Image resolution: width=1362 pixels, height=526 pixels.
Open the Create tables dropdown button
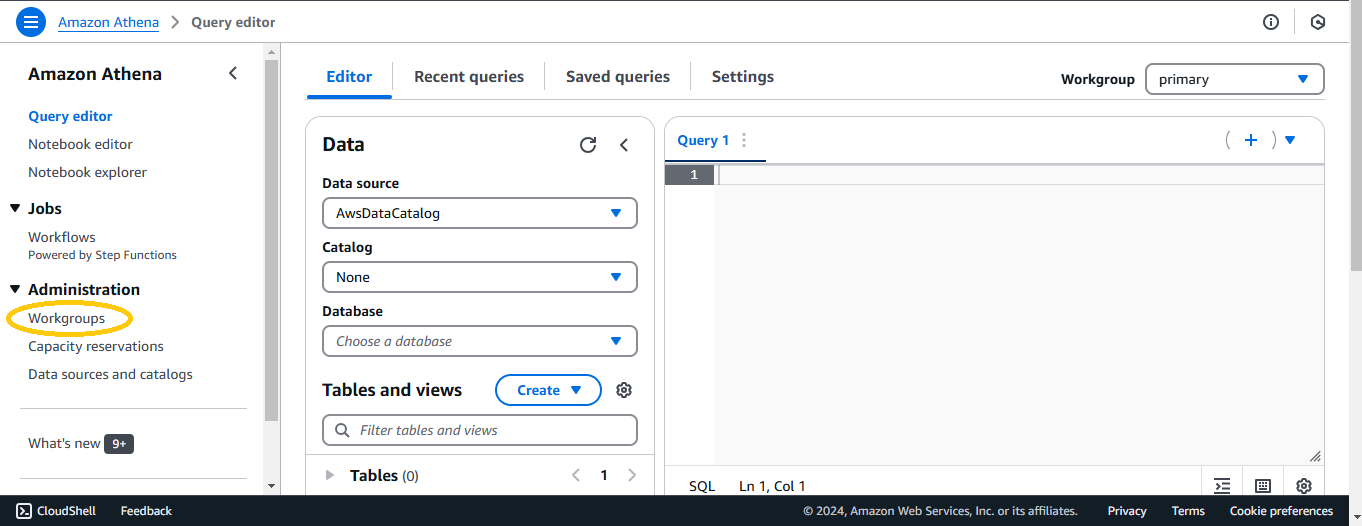pyautogui.click(x=548, y=390)
